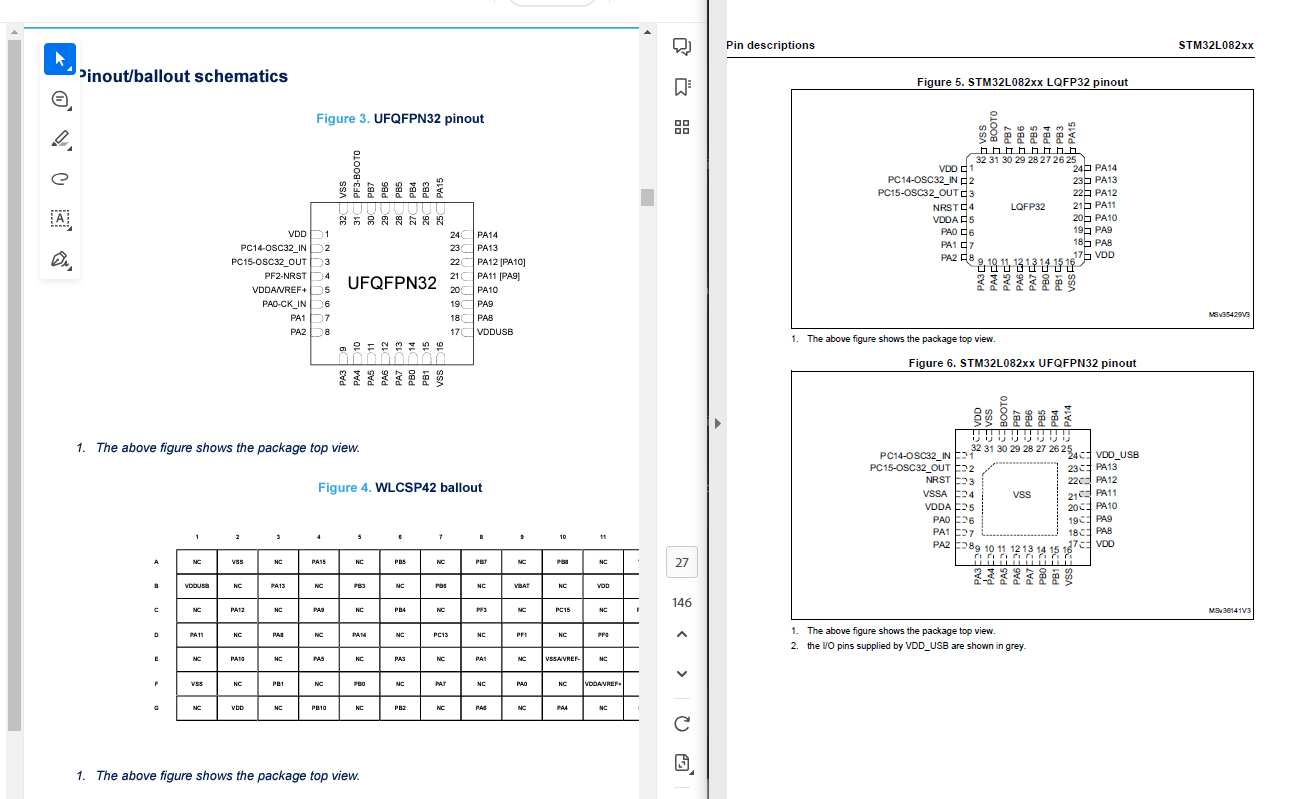
Task: Click the export page icon at sidebar bottom
Action: pyautogui.click(x=681, y=762)
